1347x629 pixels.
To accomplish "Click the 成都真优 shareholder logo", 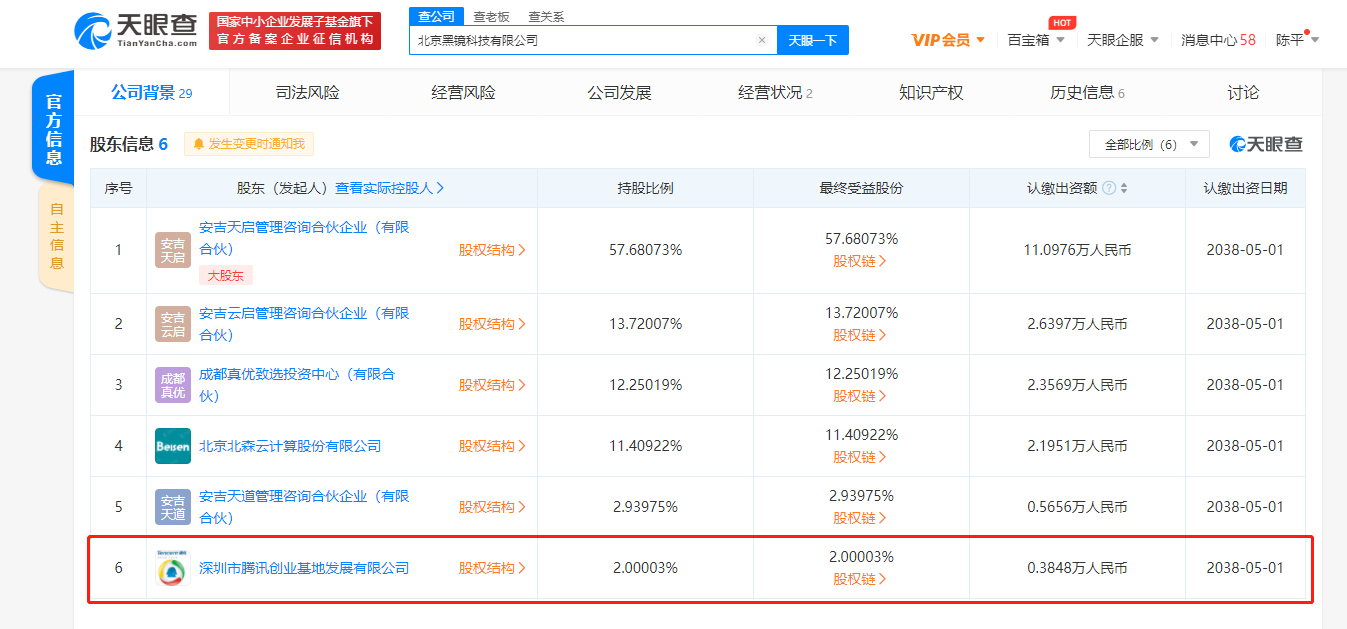I will 173,385.
